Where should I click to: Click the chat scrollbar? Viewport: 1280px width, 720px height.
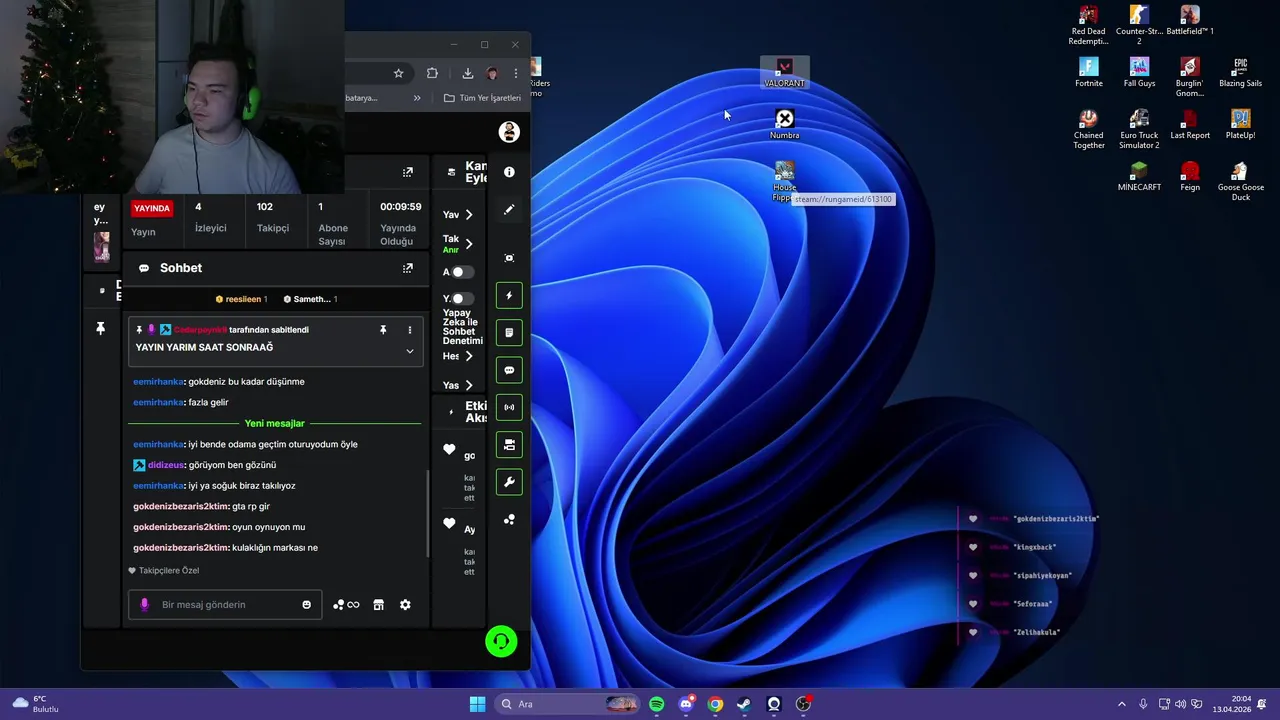(428, 514)
